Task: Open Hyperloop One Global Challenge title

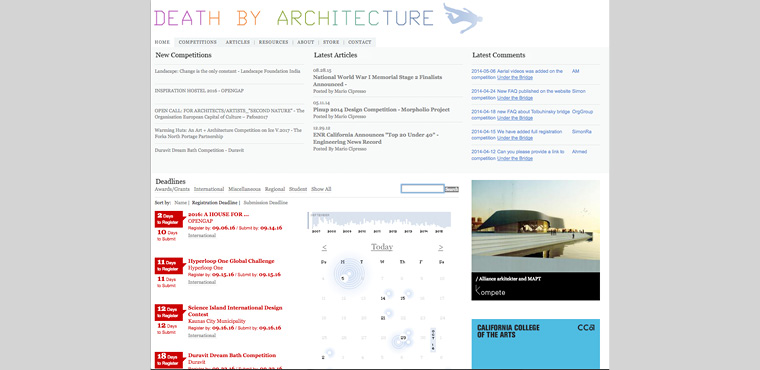Action: click(x=231, y=261)
